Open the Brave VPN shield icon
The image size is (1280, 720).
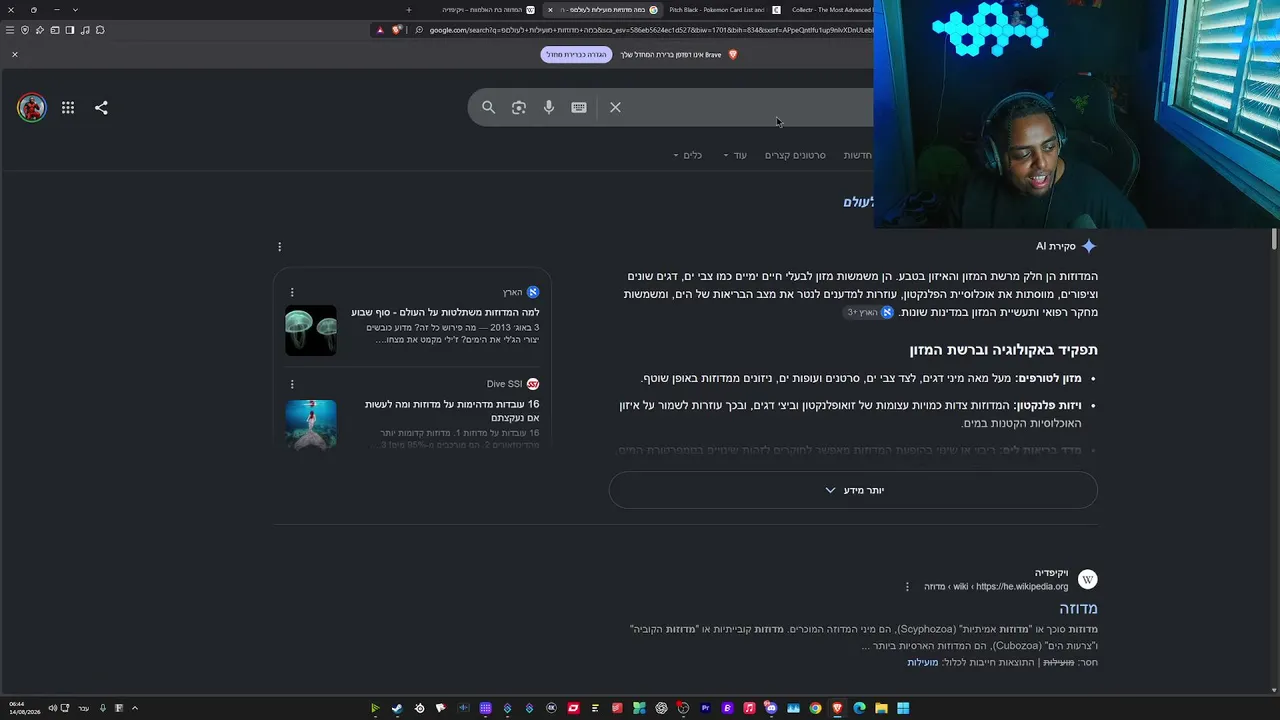[25, 30]
